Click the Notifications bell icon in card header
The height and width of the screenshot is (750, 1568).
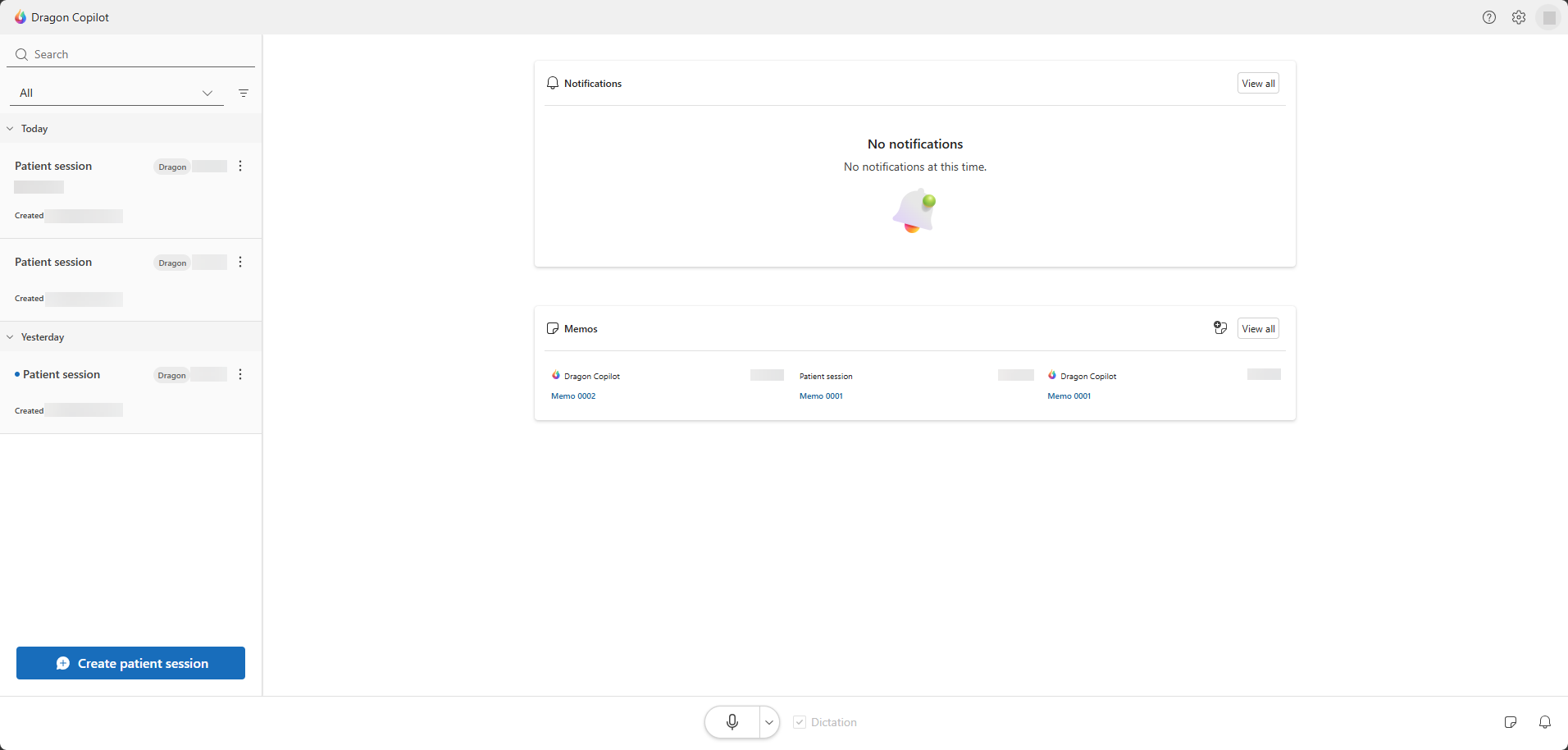pos(553,83)
